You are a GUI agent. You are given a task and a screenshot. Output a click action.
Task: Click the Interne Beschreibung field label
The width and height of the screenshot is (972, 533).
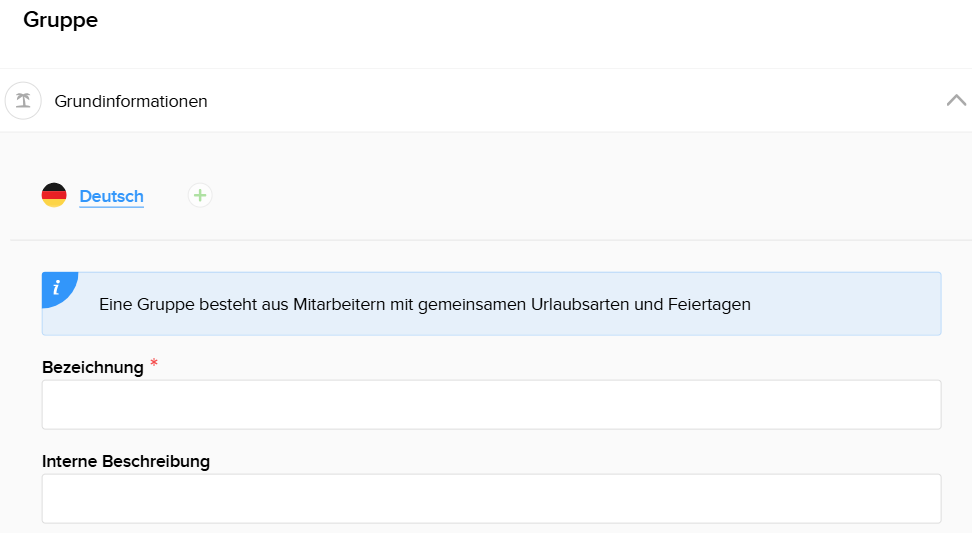(x=126, y=461)
